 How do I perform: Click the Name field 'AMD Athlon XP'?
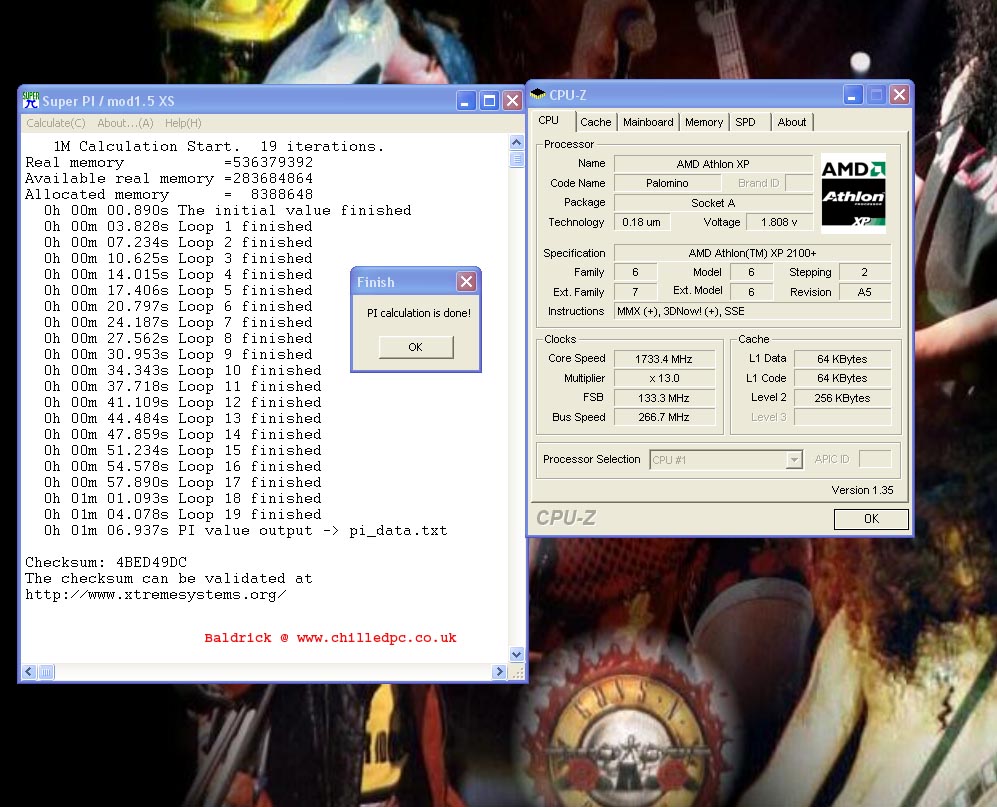coord(713,164)
